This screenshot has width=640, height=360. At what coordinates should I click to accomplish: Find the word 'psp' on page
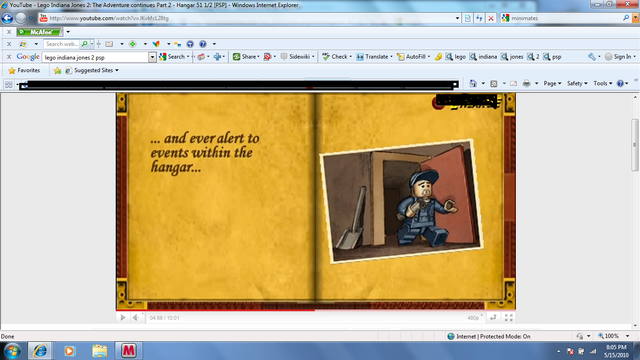point(552,57)
